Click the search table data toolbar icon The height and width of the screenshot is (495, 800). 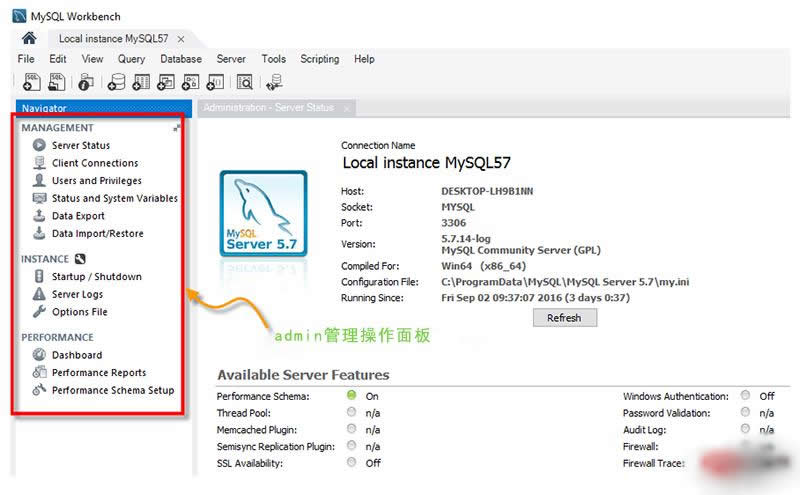click(x=244, y=82)
